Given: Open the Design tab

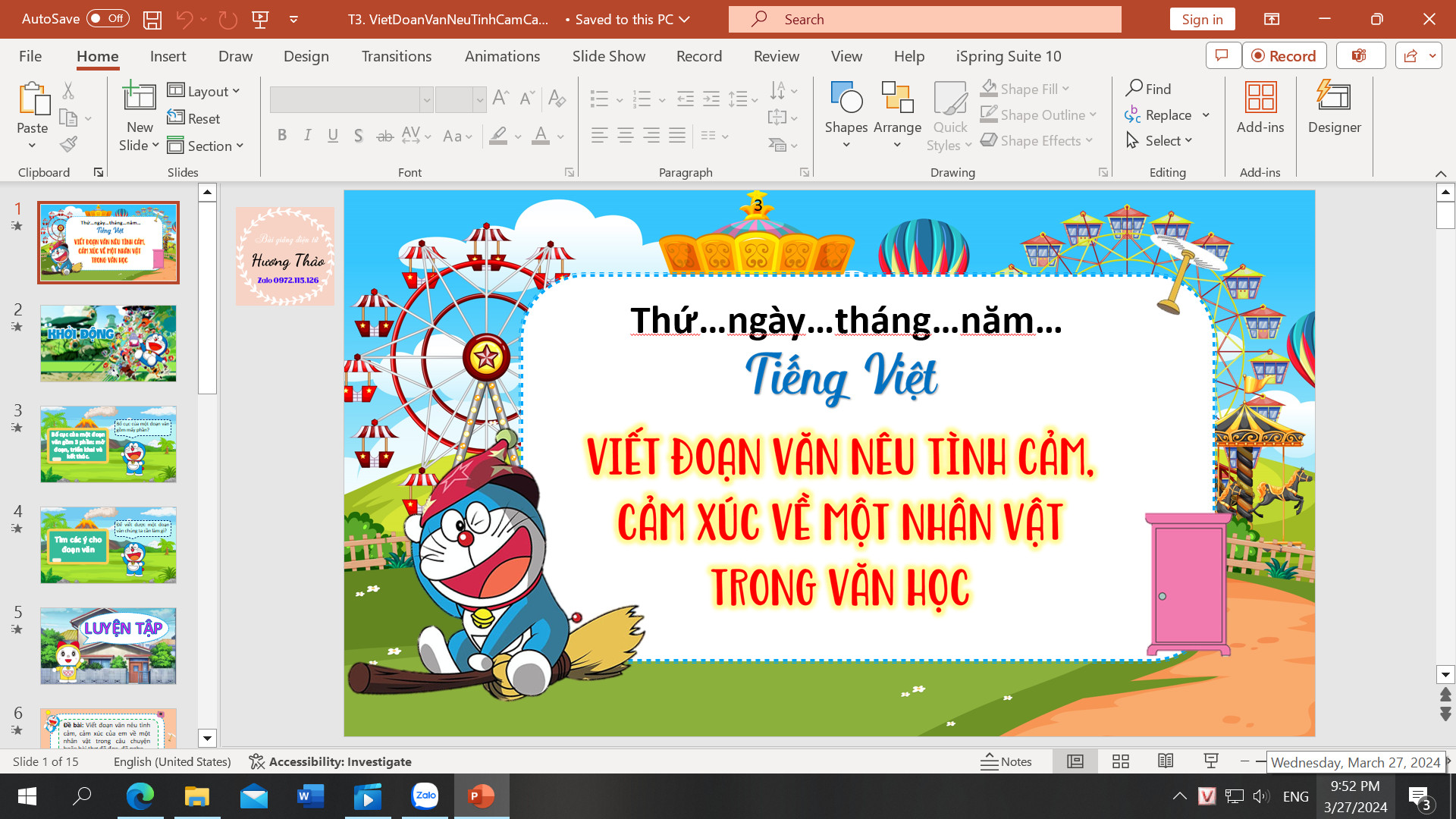Looking at the screenshot, I should click(x=306, y=56).
